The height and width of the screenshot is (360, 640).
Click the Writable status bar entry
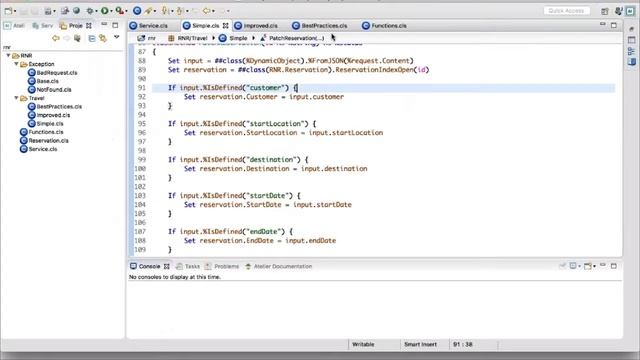pyautogui.click(x=363, y=344)
